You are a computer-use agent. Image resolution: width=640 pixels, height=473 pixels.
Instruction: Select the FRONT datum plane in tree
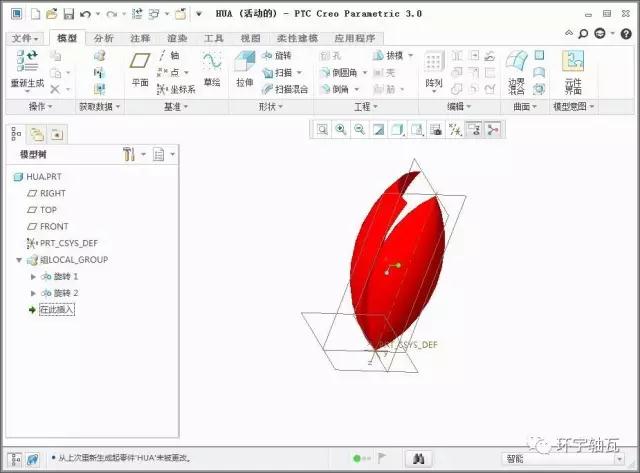tap(54, 226)
